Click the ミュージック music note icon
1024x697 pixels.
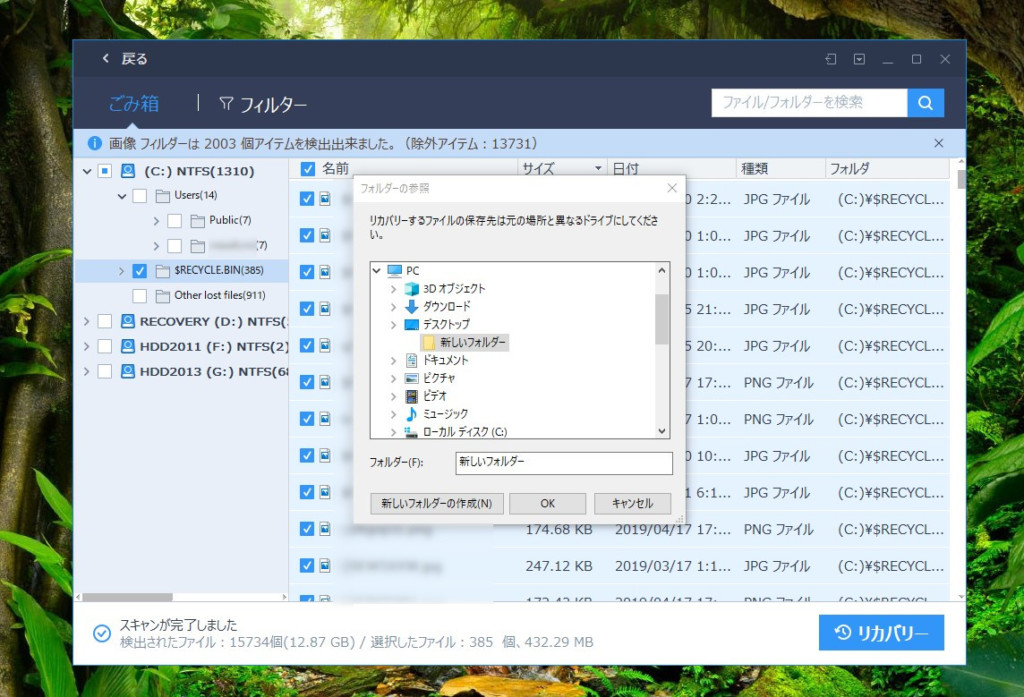(x=411, y=414)
